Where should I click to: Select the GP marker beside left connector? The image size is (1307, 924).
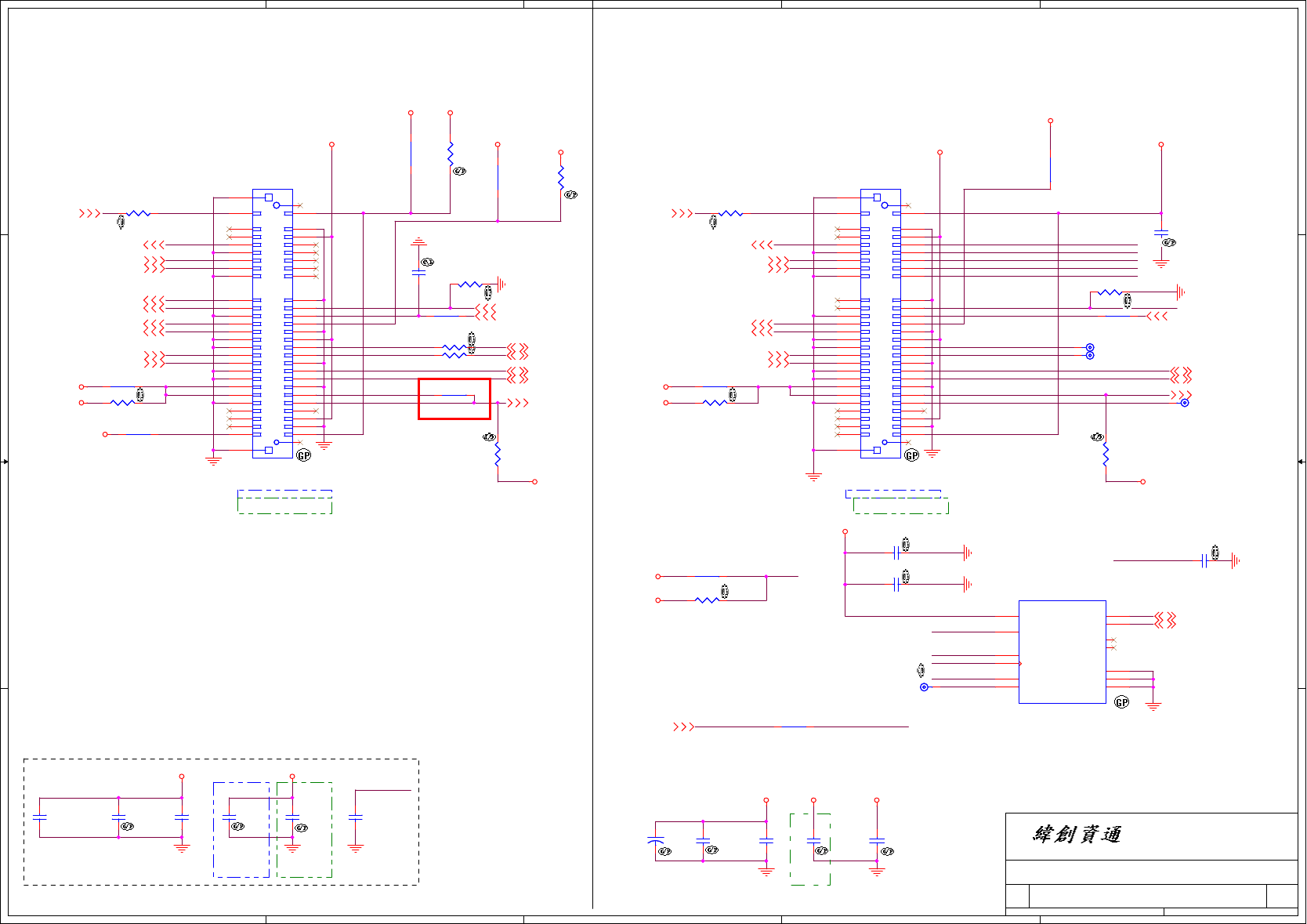[304, 455]
